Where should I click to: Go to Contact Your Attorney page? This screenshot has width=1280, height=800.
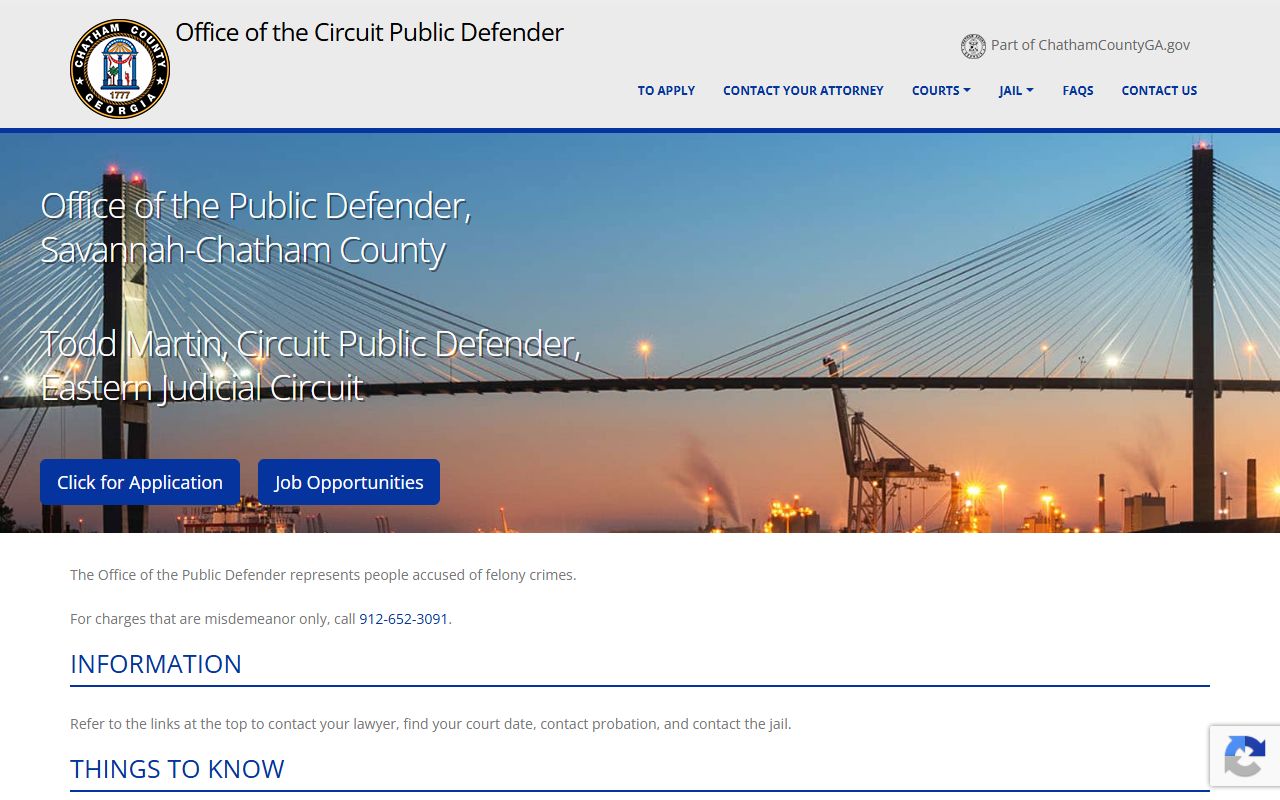click(x=803, y=90)
